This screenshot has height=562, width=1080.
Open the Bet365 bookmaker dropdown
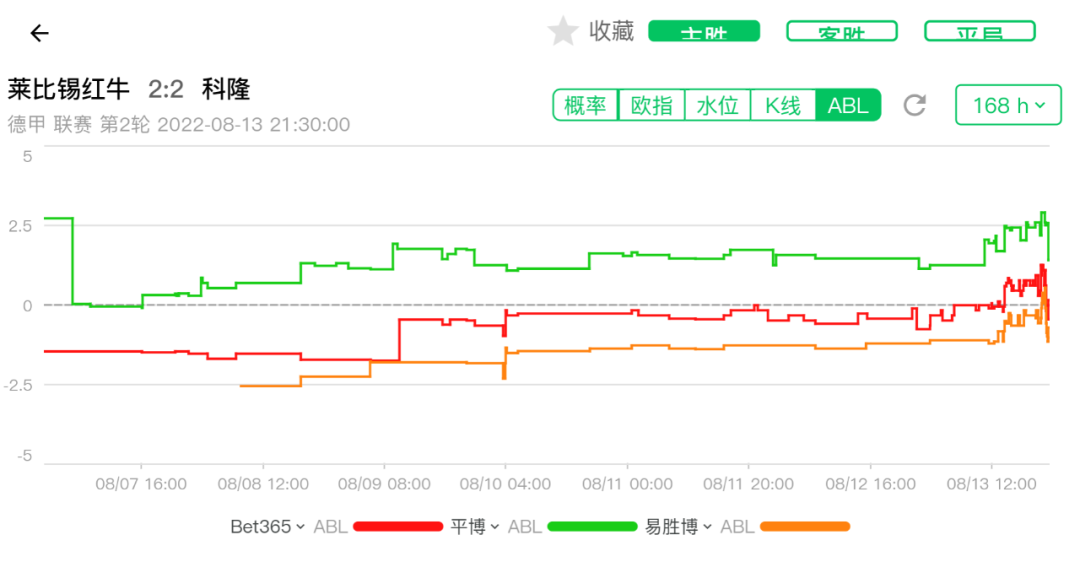tap(267, 526)
